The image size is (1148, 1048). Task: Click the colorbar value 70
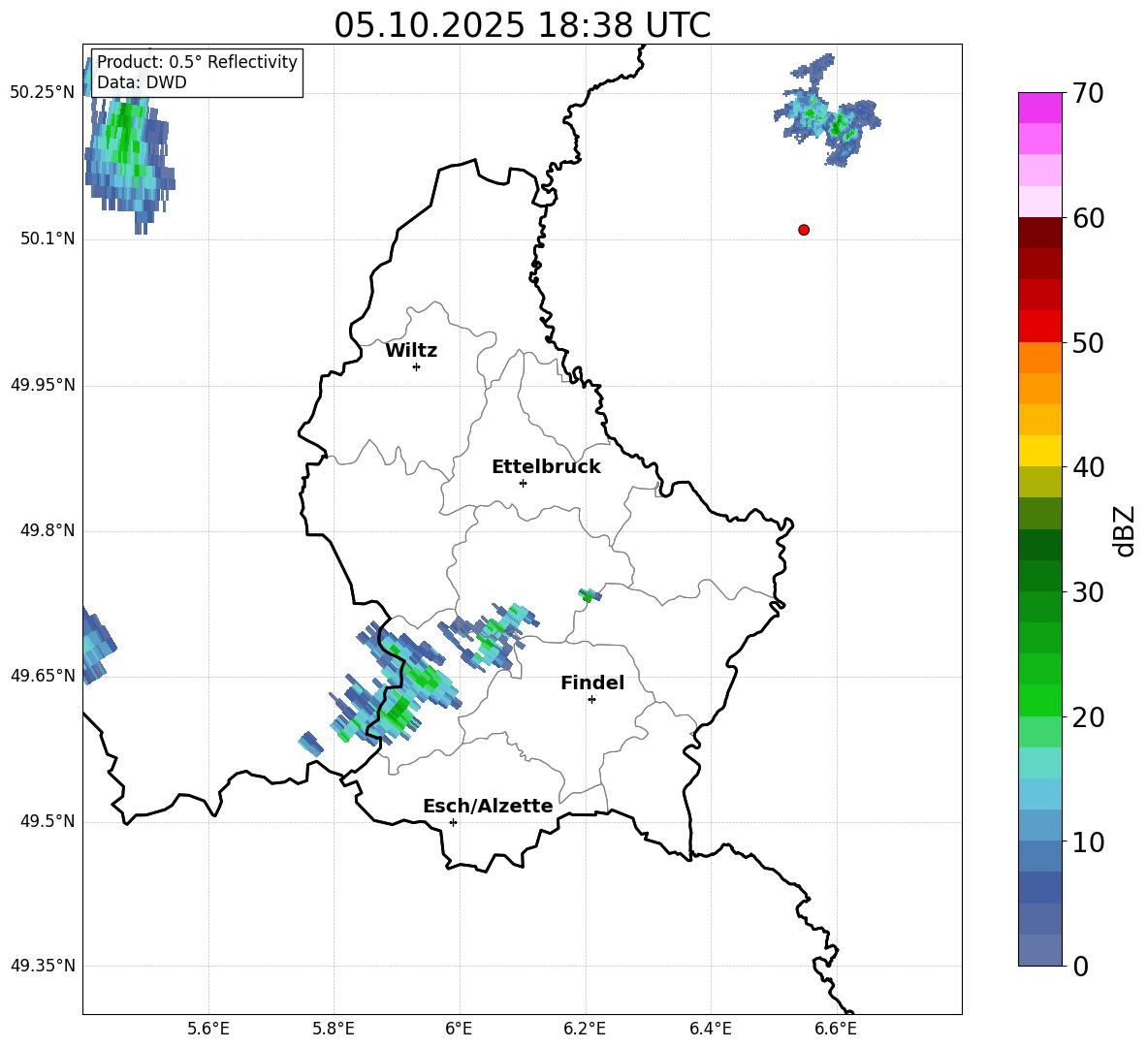1088,93
